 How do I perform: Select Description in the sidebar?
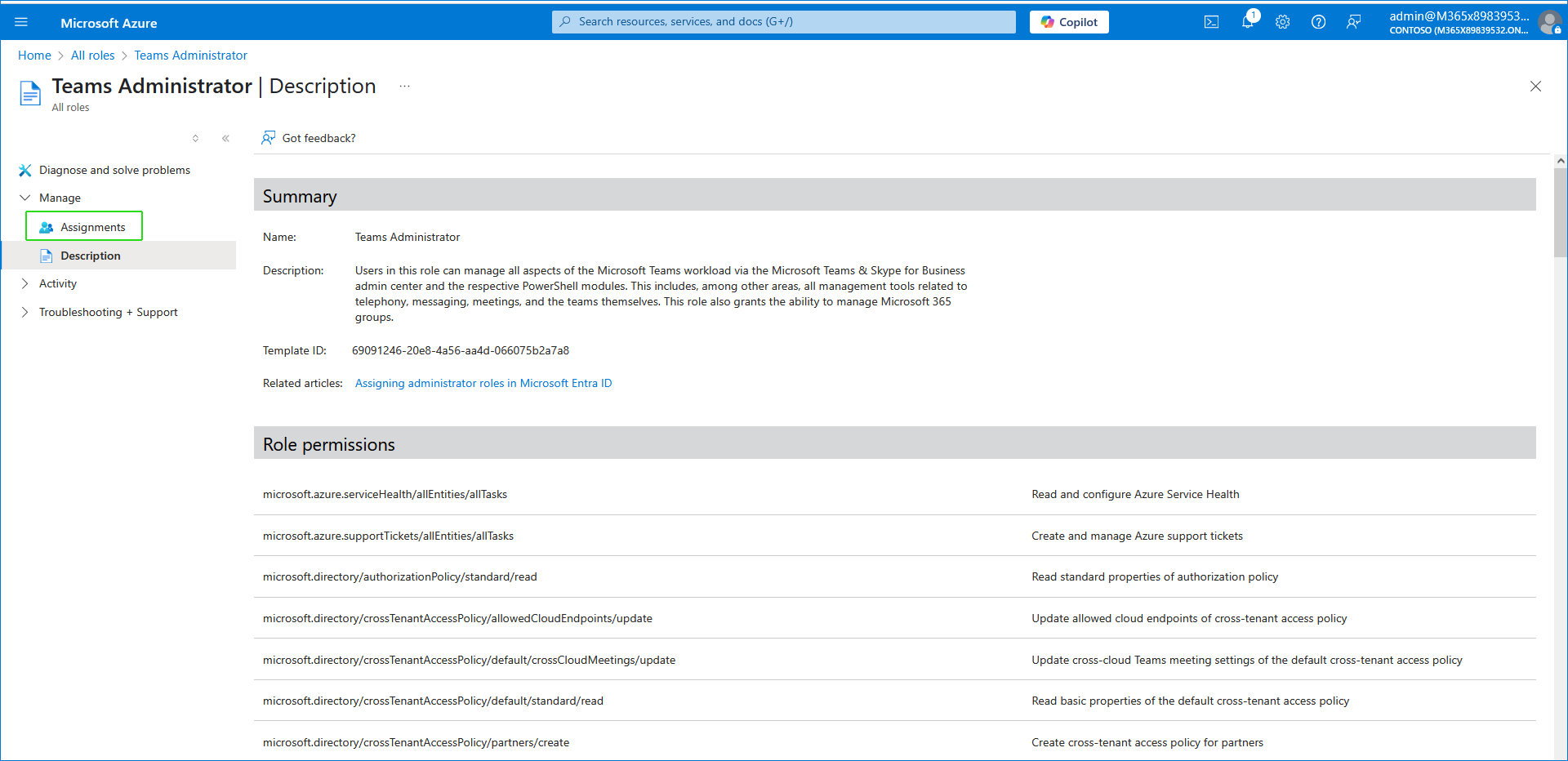[x=90, y=256]
